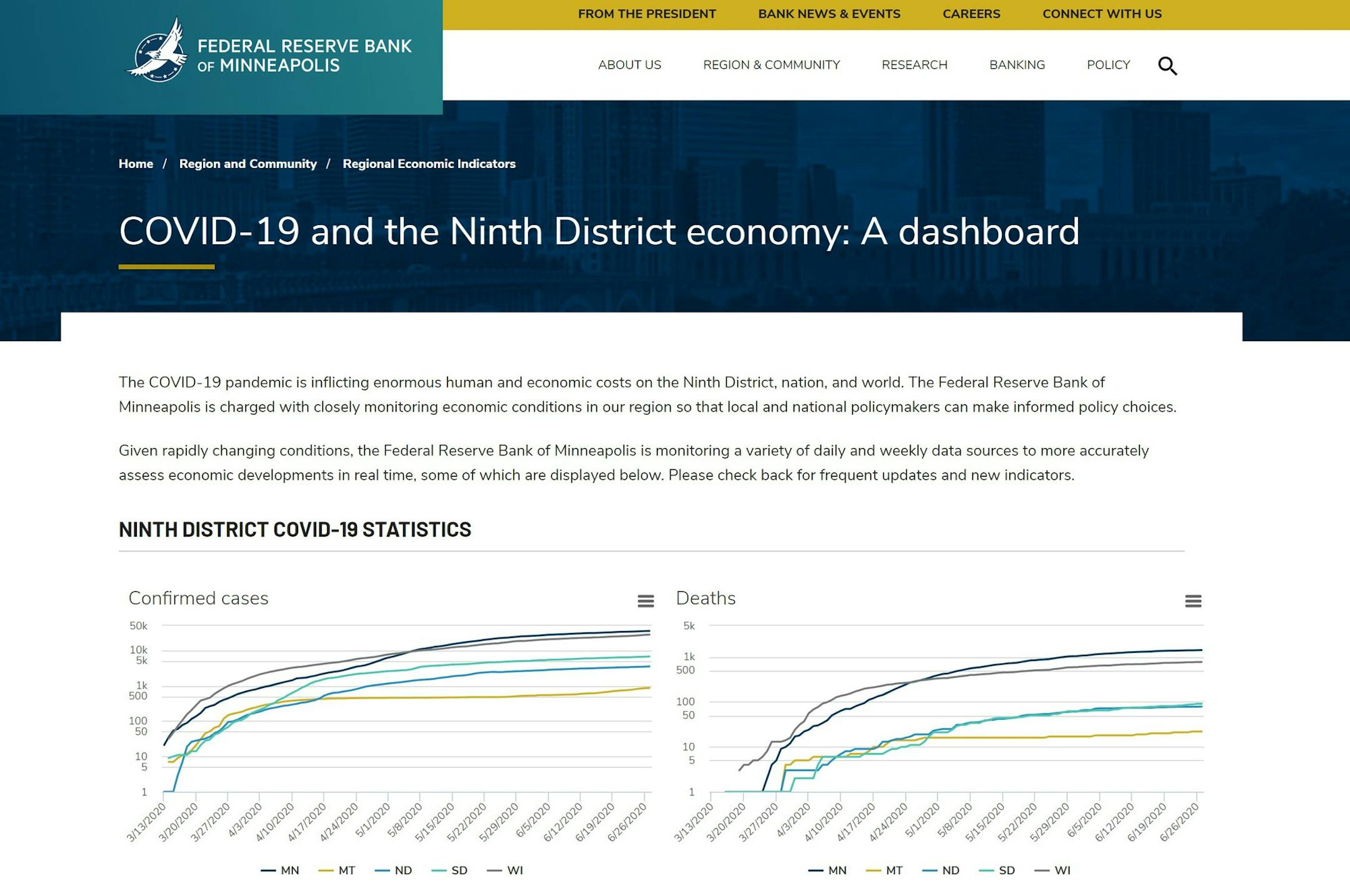The height and width of the screenshot is (896, 1350).
Task: Visit the Careers page
Action: 971,14
